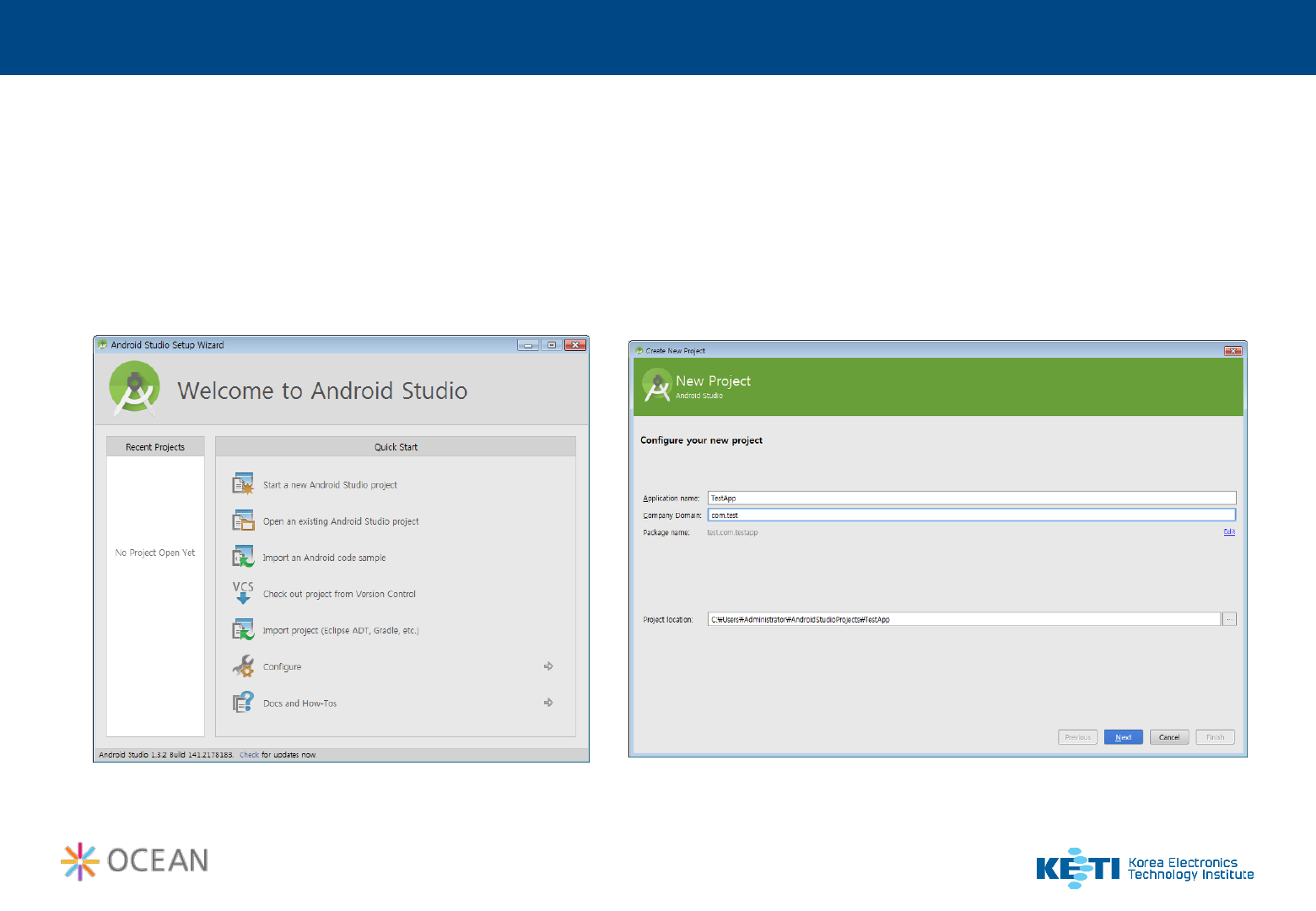The height and width of the screenshot is (911, 1316).
Task: Open the project location browse button
Action: pos(1230,619)
